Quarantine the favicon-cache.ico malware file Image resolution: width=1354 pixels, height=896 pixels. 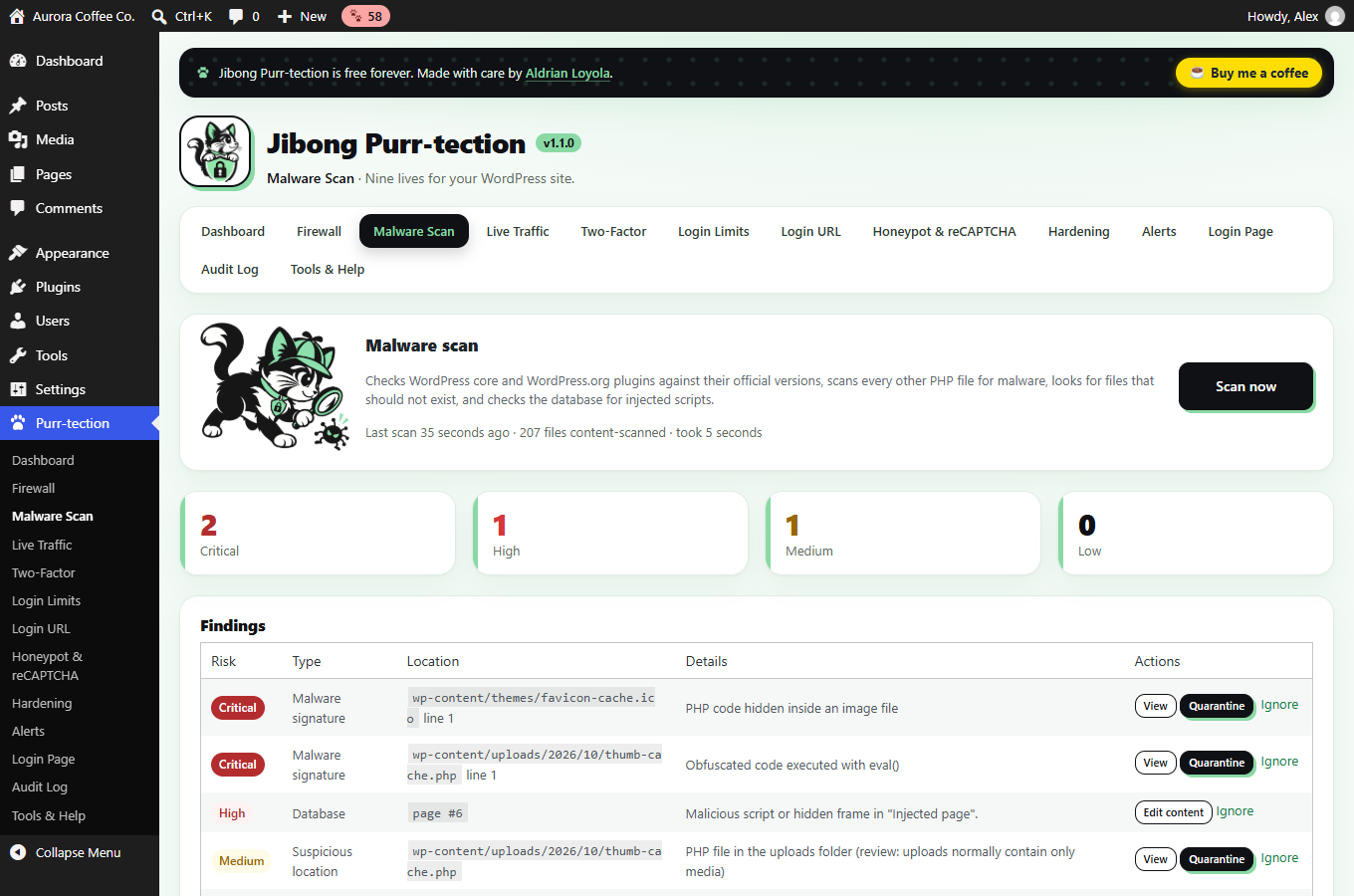(x=1217, y=706)
